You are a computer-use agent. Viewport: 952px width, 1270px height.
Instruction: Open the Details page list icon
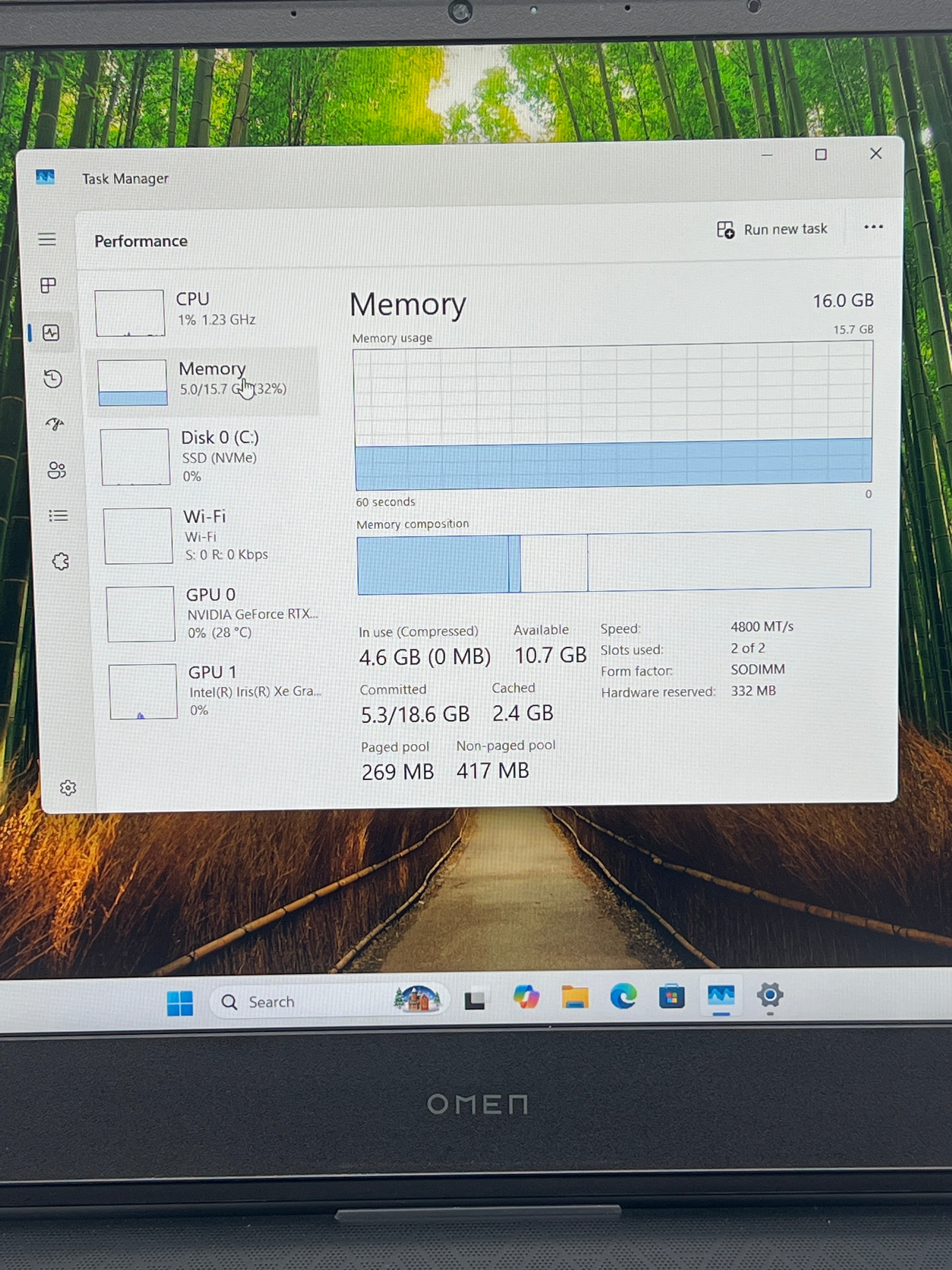(x=58, y=516)
